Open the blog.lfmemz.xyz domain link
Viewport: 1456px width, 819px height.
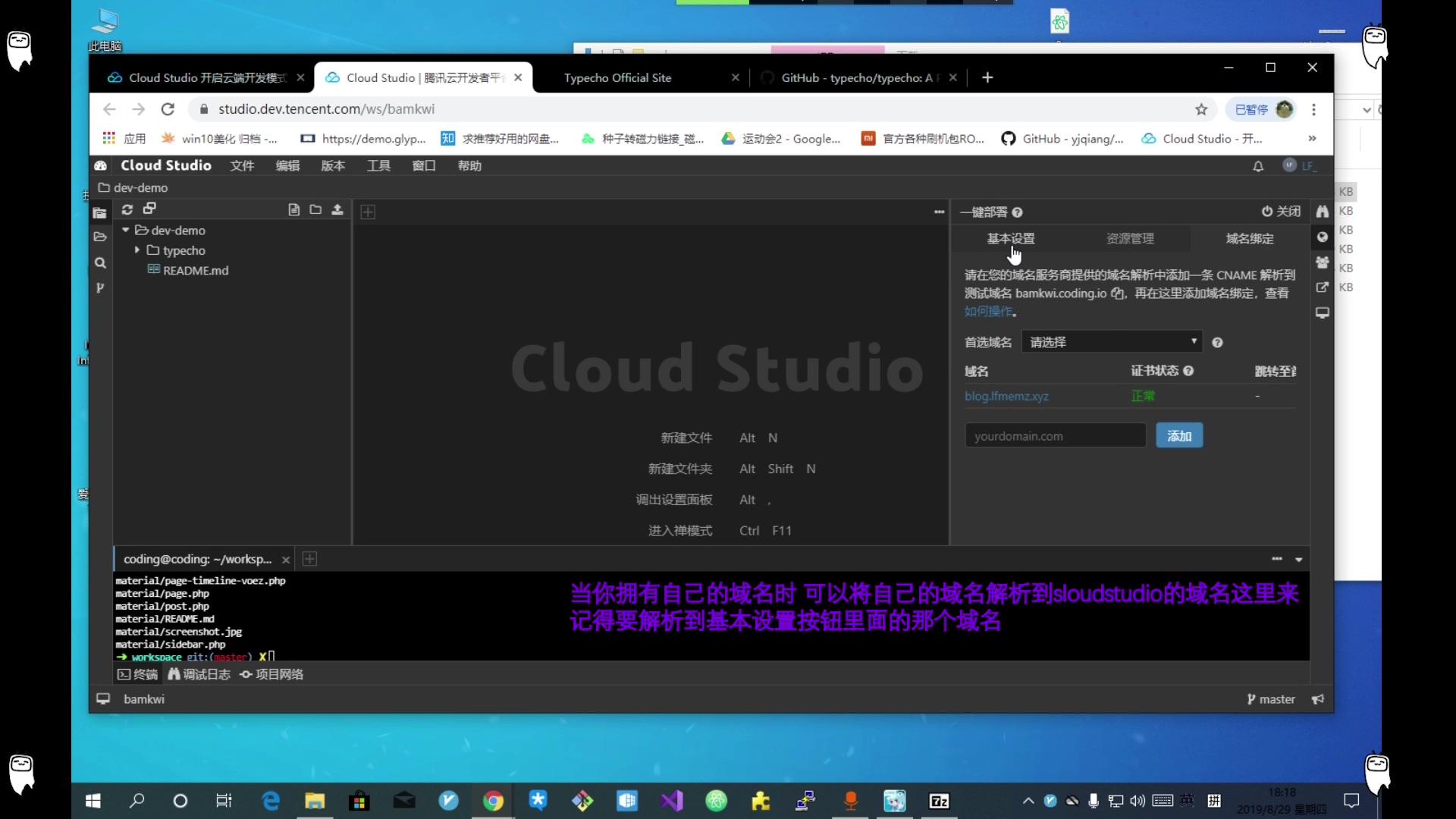1006,396
